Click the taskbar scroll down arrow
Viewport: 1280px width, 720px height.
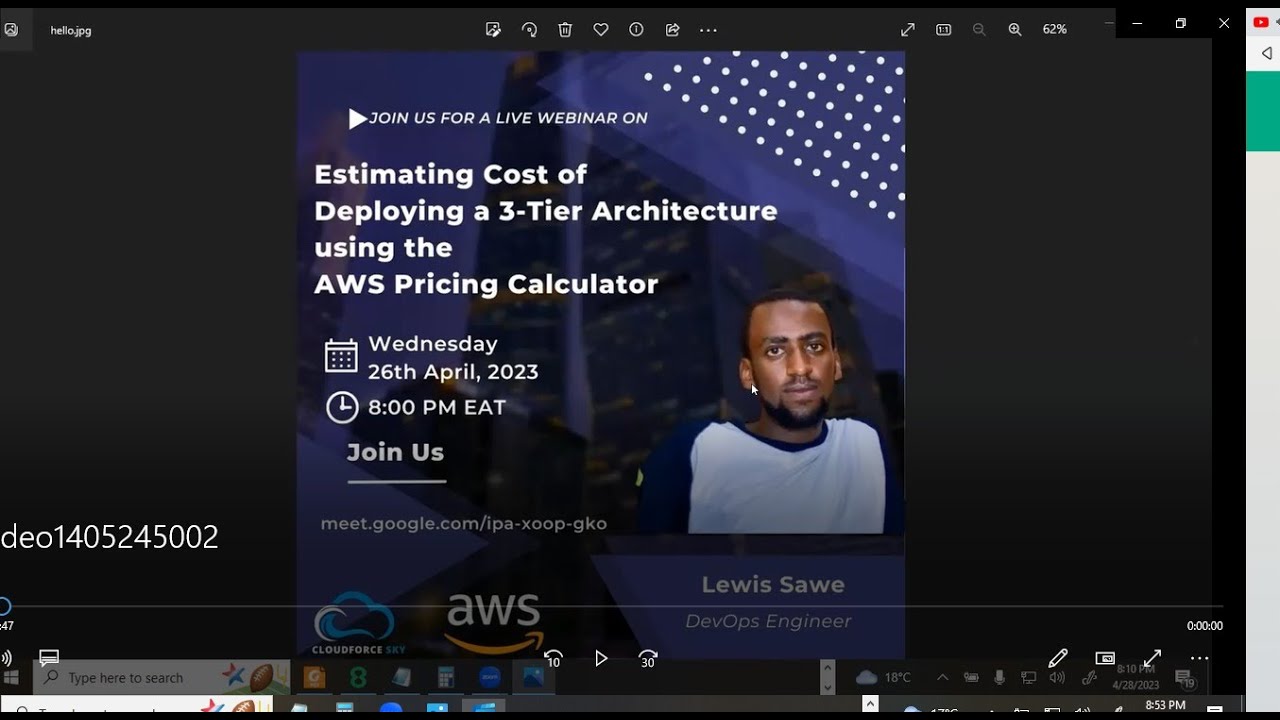click(827, 687)
